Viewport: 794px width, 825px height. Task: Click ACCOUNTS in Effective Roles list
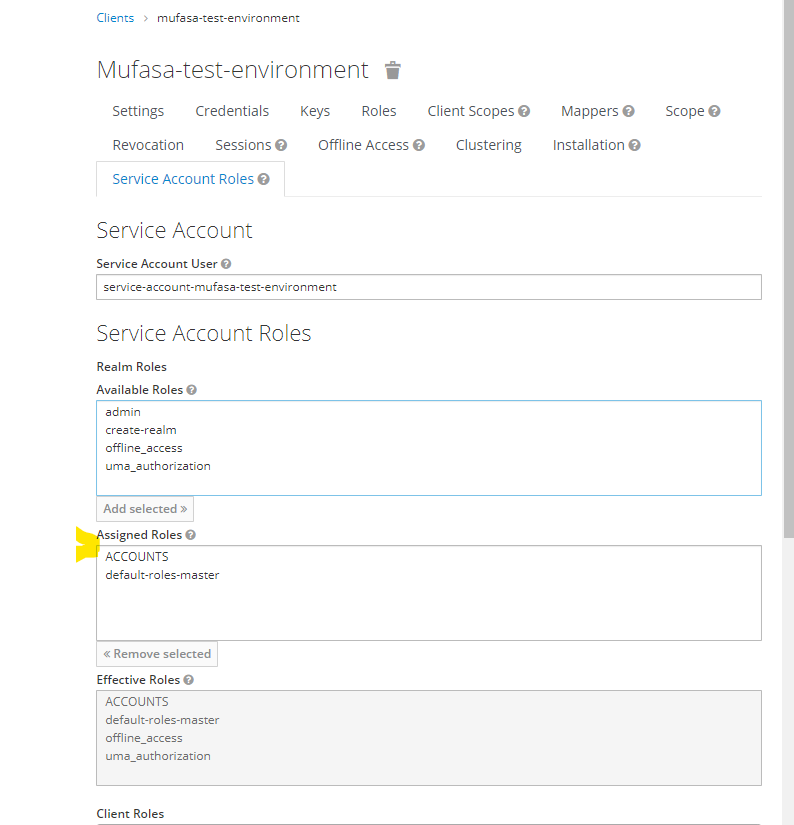pos(137,702)
